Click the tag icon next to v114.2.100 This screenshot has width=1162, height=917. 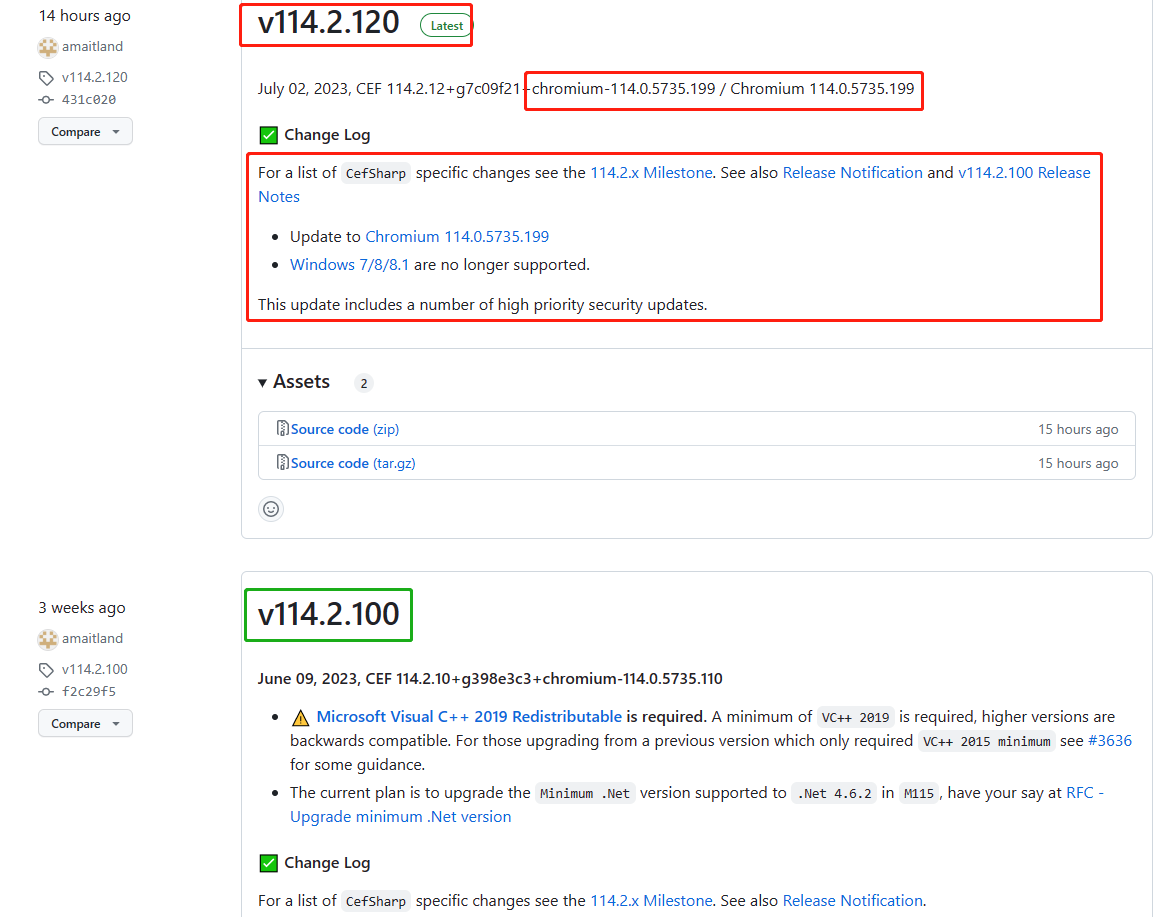point(46,669)
